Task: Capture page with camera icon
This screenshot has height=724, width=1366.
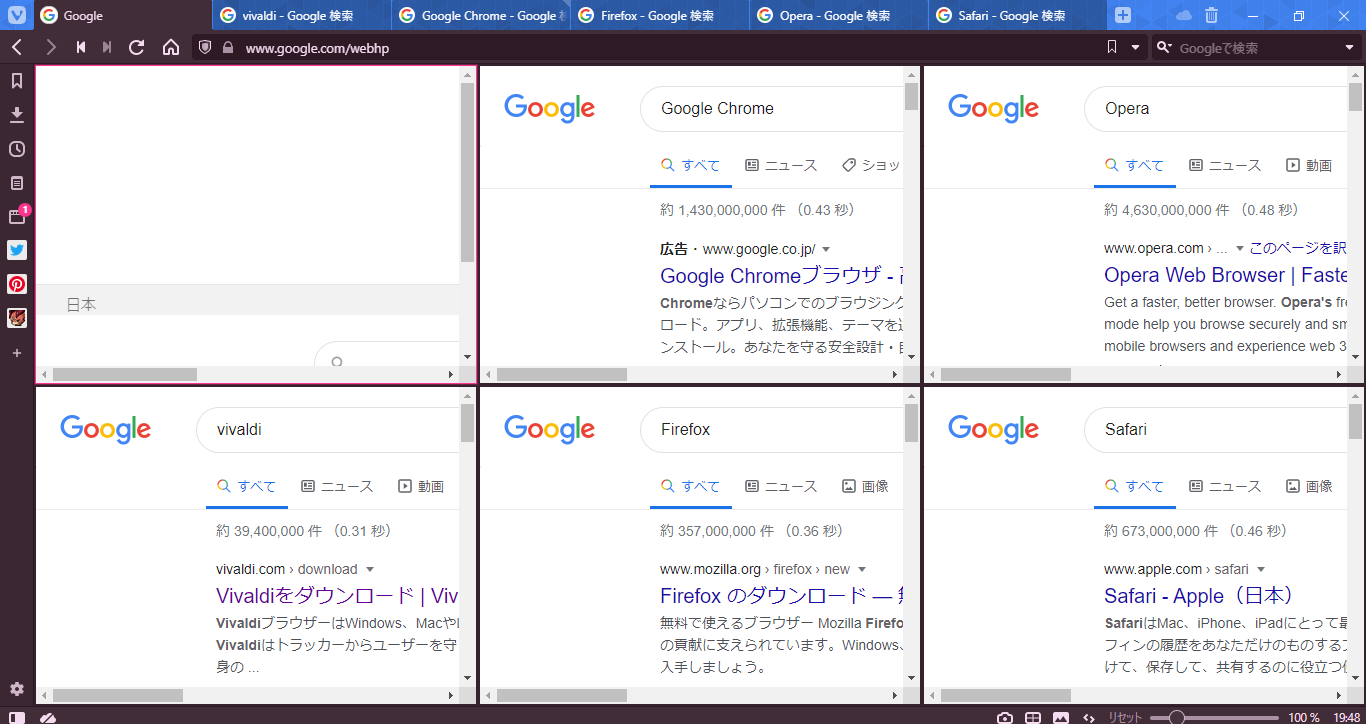Action: (1005, 717)
